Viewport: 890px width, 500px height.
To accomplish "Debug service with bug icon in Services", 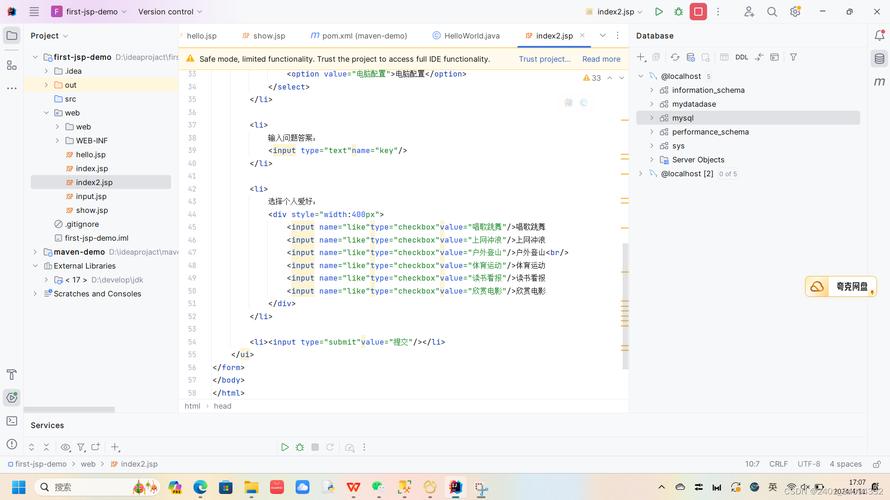I will click(x=300, y=447).
